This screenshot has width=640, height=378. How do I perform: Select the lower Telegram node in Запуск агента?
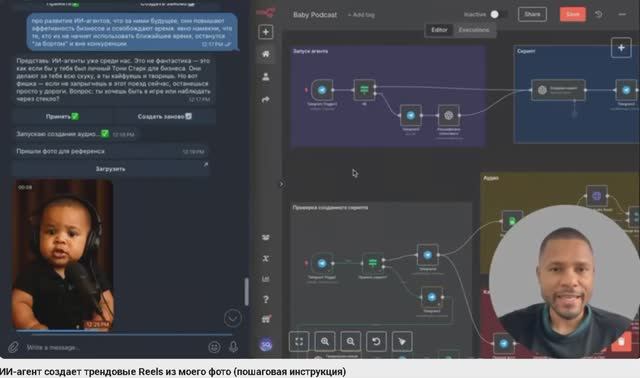coord(411,116)
